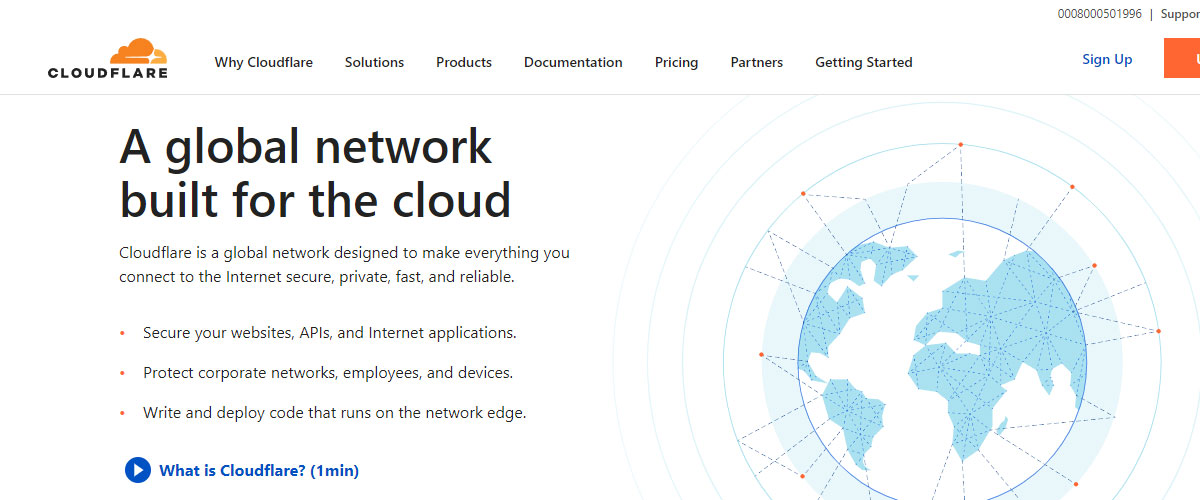Open the Solutions menu

[x=374, y=62]
